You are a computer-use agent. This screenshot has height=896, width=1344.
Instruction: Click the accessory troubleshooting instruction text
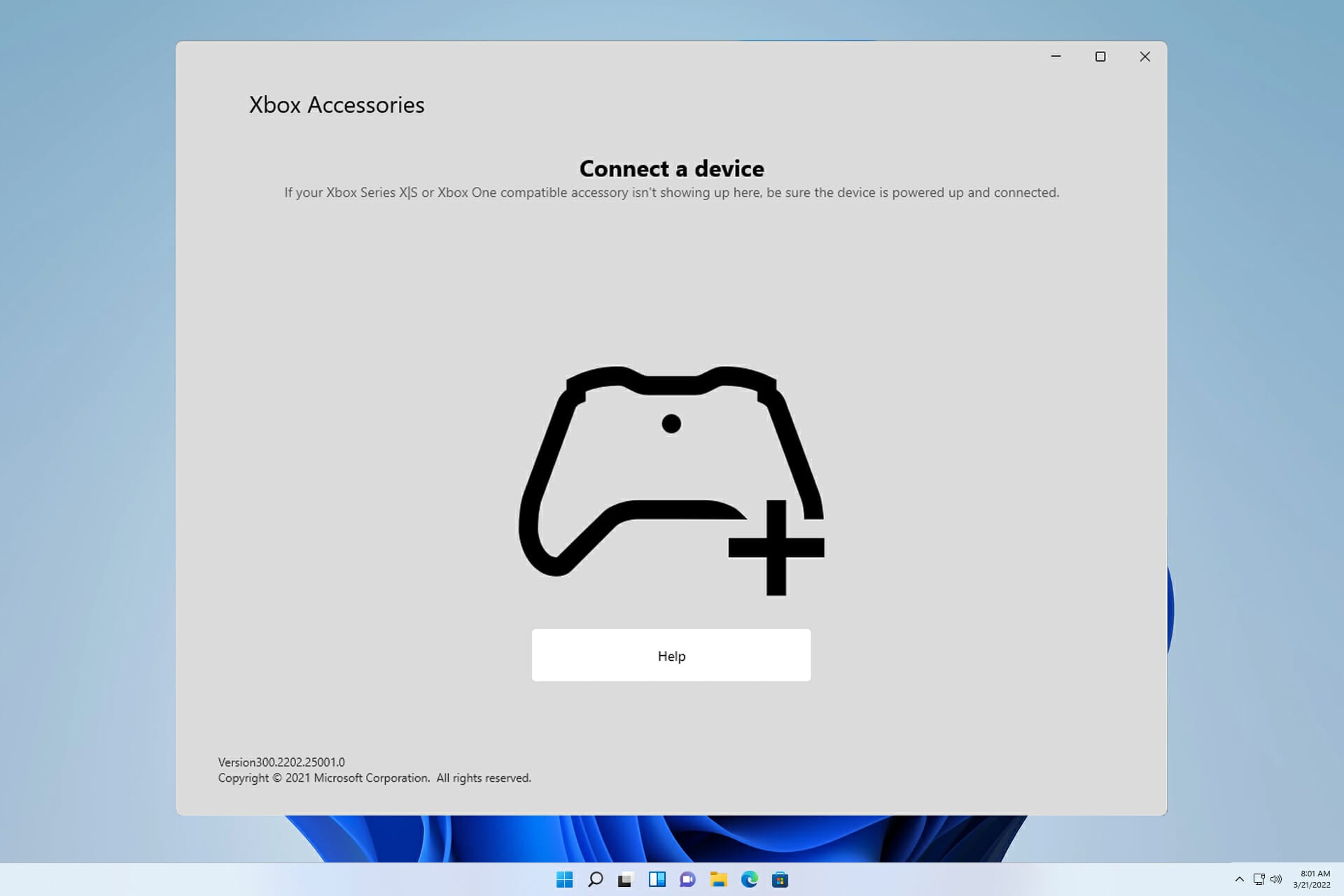(x=671, y=192)
